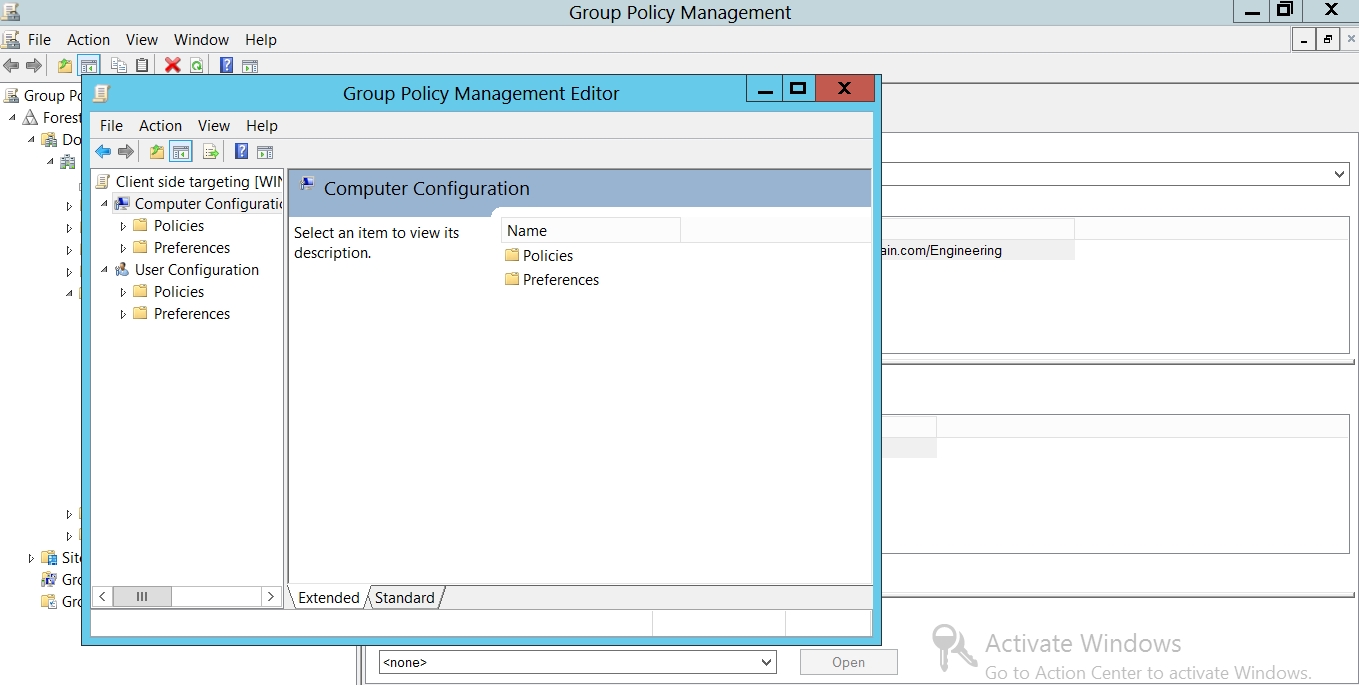Open the <none> dropdown at the bottom
Screen dimensions: 1359x685
pyautogui.click(x=766, y=662)
